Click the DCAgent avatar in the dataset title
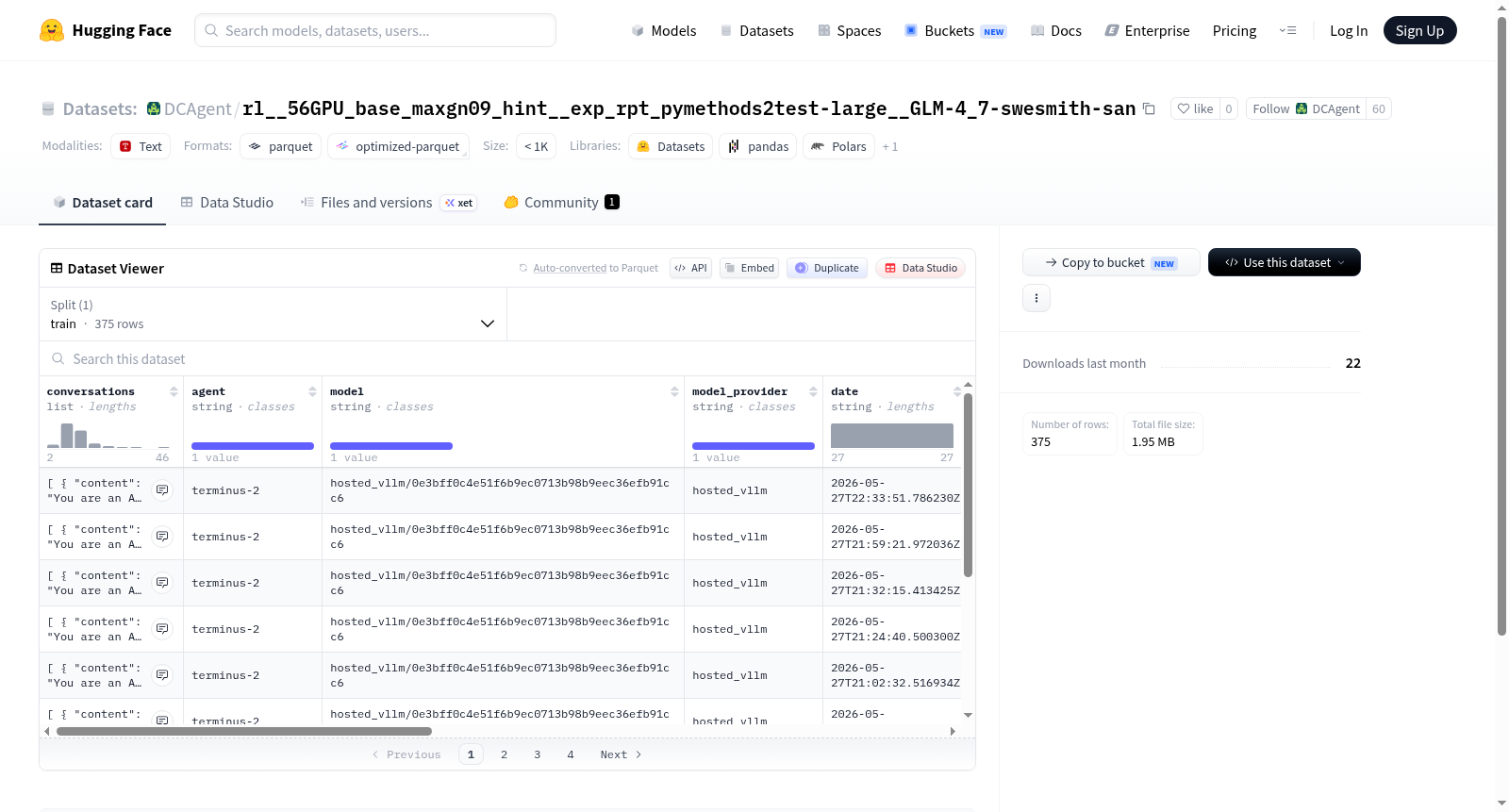Viewport: 1509px width, 812px height. (x=154, y=108)
